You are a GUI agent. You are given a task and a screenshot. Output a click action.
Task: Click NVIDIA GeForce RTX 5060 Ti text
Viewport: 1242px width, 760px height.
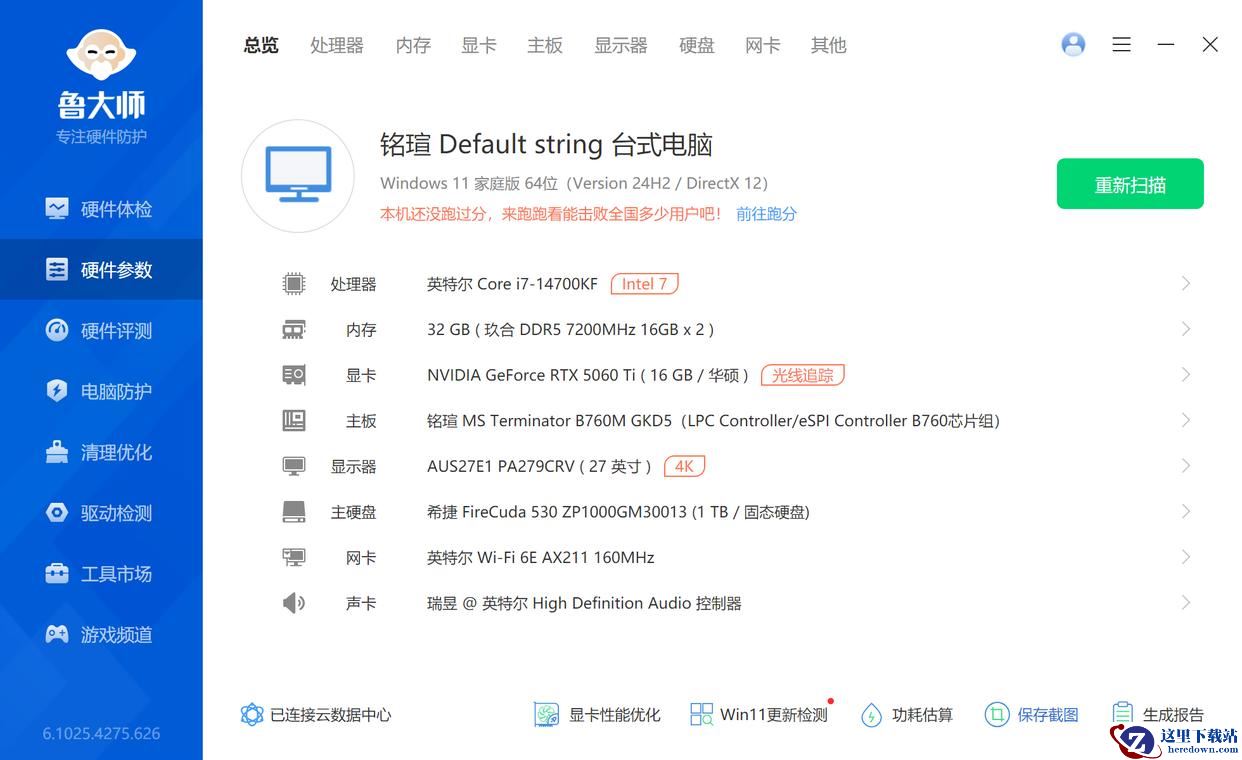click(589, 375)
